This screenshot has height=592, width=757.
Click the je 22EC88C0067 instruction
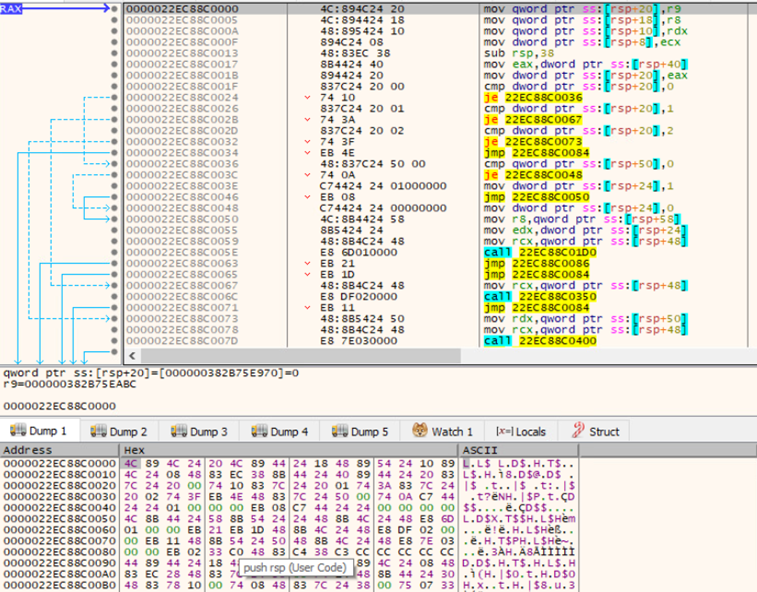click(x=525, y=119)
